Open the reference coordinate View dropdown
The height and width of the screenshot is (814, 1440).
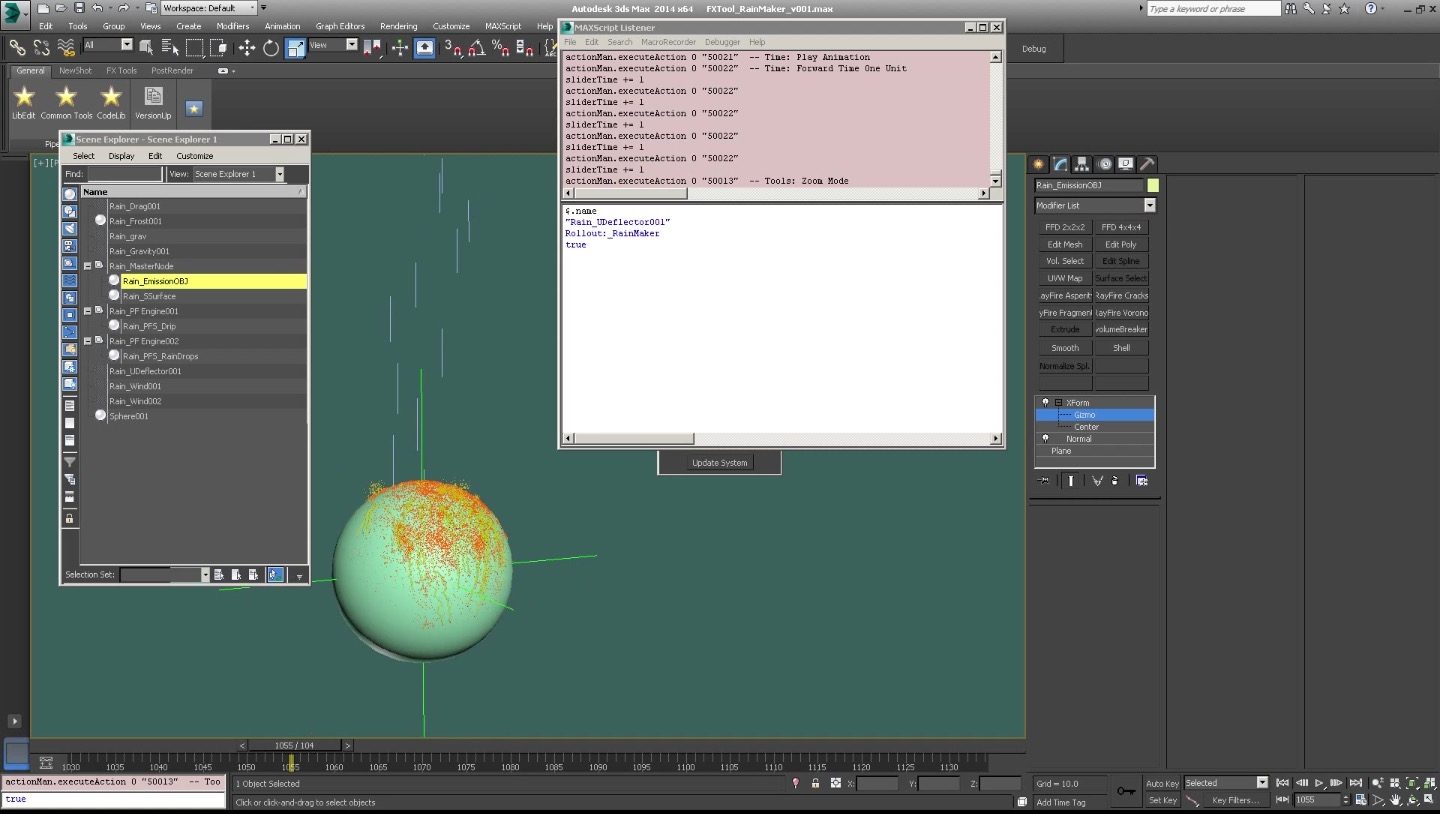point(333,45)
